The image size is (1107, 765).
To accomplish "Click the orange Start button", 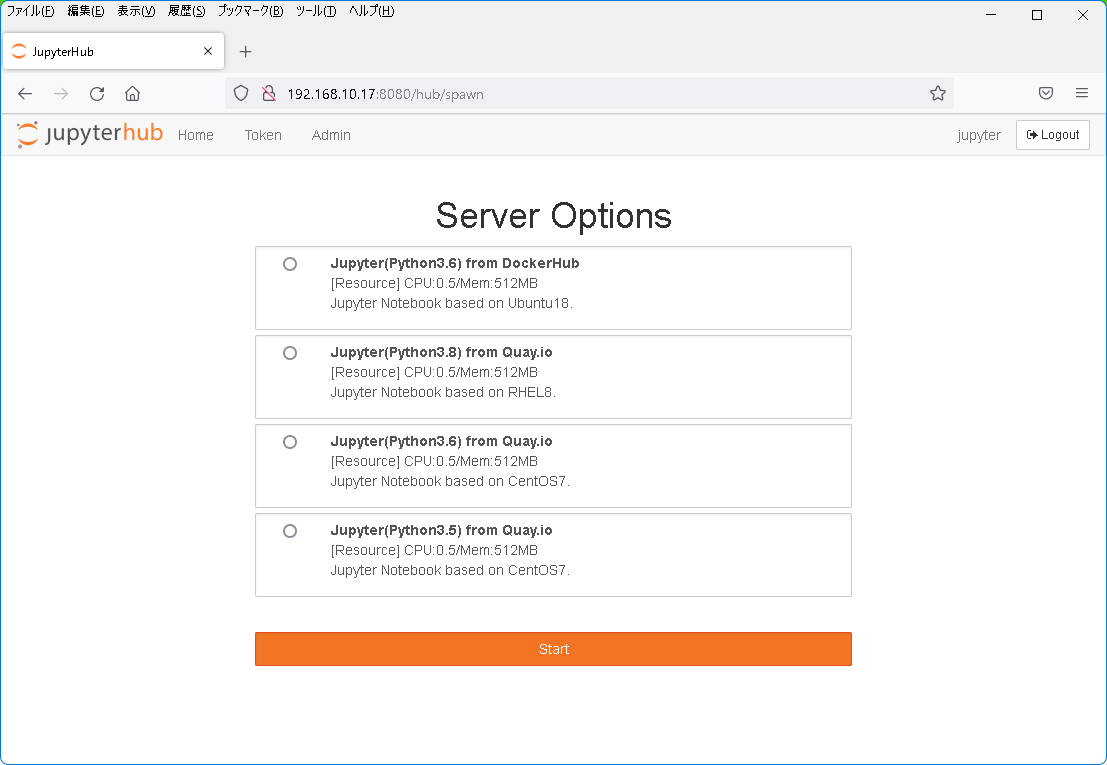I will pos(554,649).
